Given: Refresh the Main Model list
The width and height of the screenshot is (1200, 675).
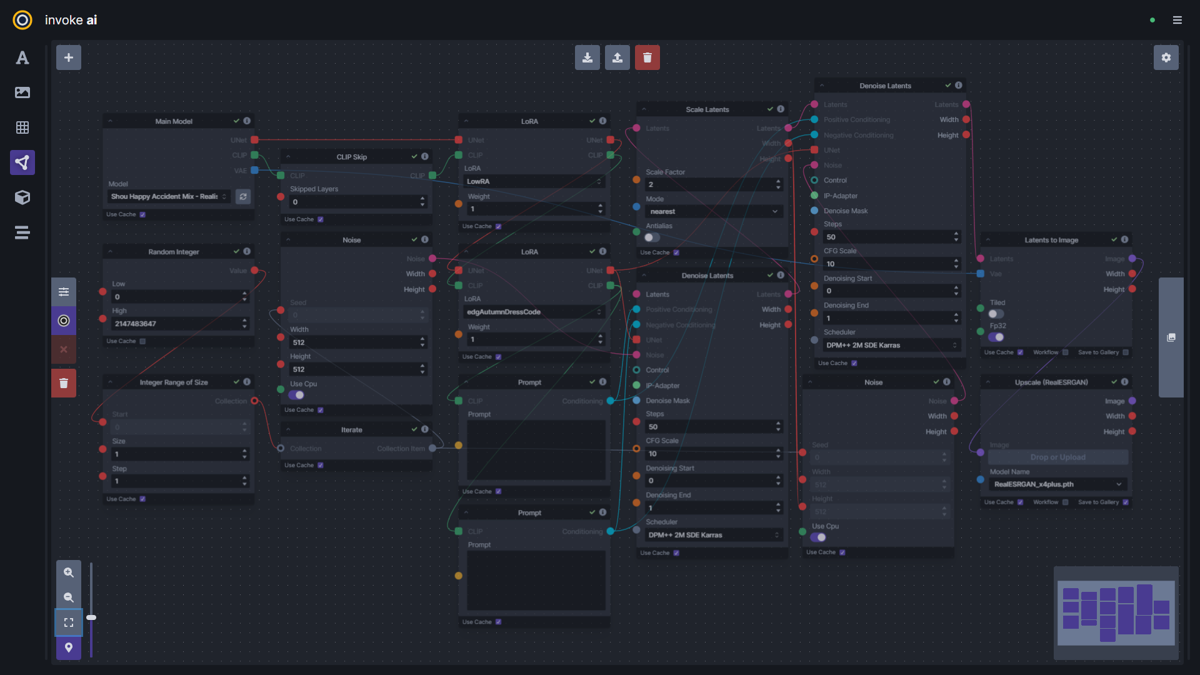Looking at the screenshot, I should pos(243,197).
